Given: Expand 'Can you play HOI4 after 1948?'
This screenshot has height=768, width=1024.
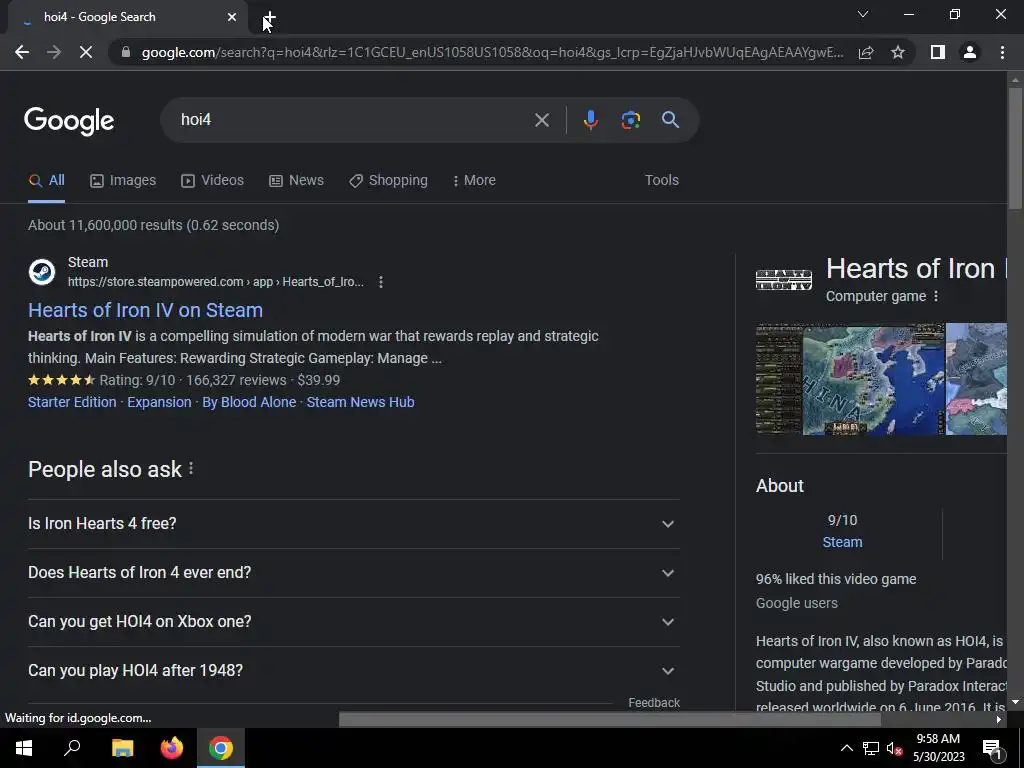Looking at the screenshot, I should [354, 671].
